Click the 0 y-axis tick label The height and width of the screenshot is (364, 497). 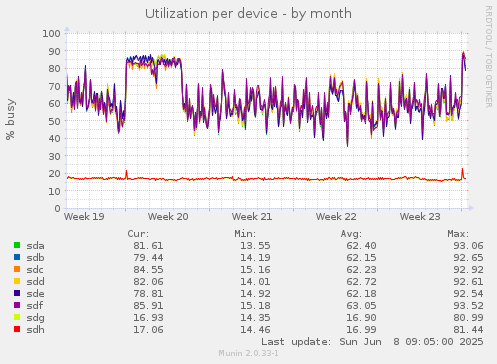[x=58, y=208]
